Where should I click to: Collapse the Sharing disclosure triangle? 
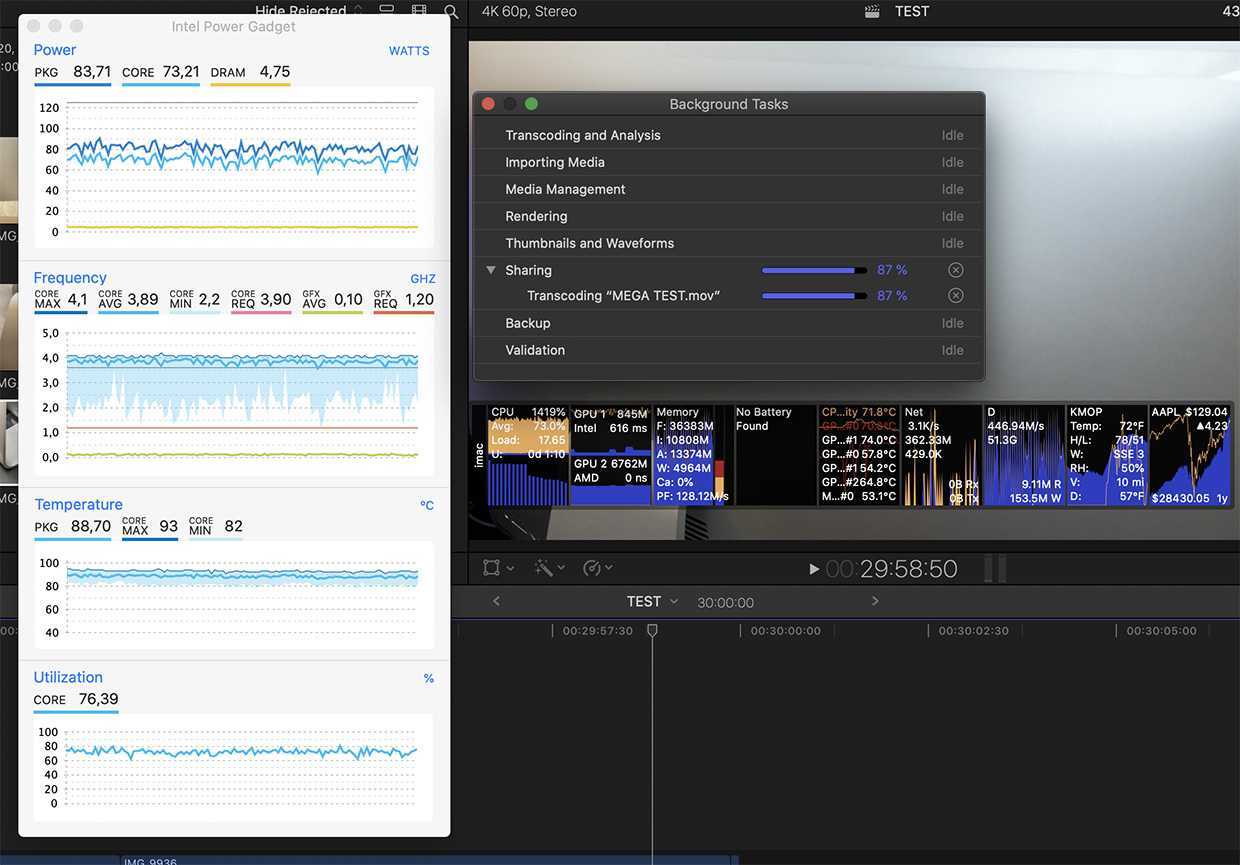490,270
